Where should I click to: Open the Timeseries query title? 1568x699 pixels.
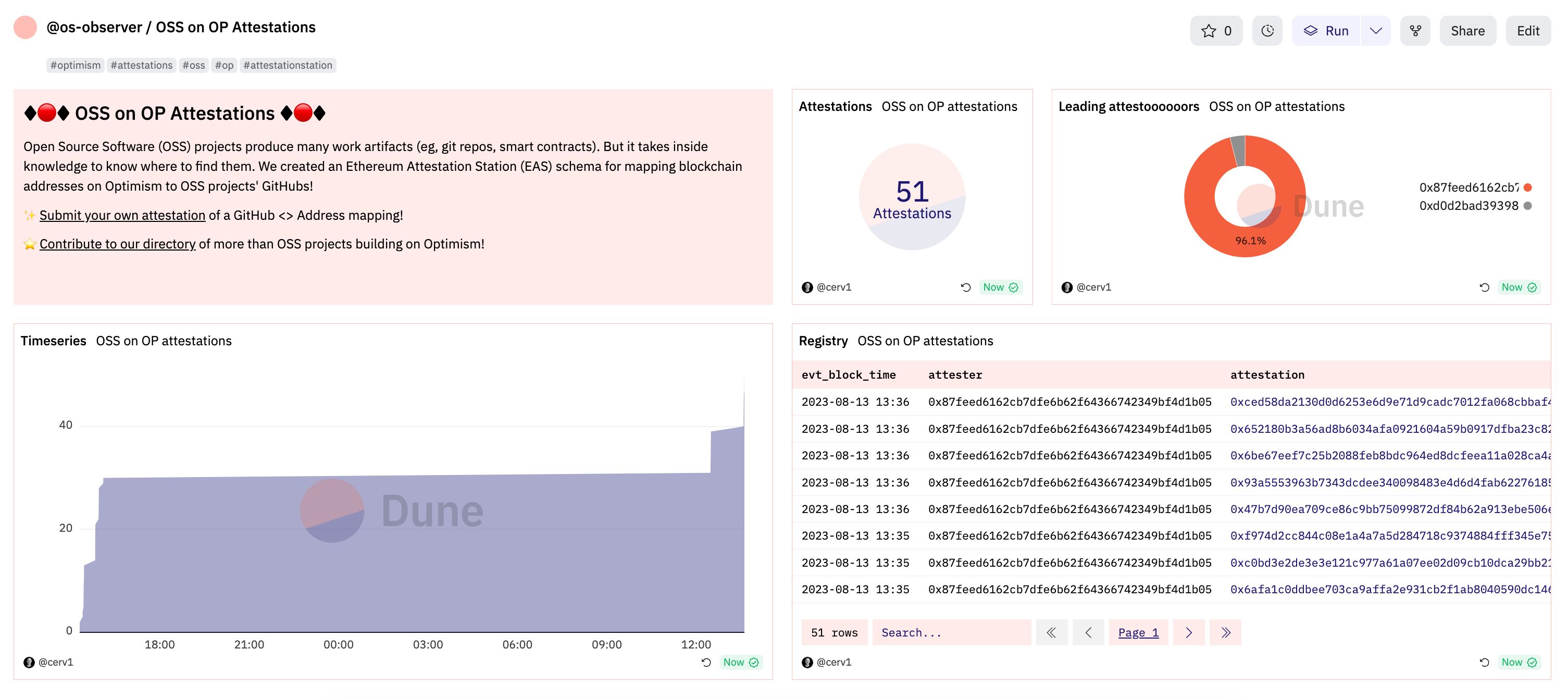54,341
